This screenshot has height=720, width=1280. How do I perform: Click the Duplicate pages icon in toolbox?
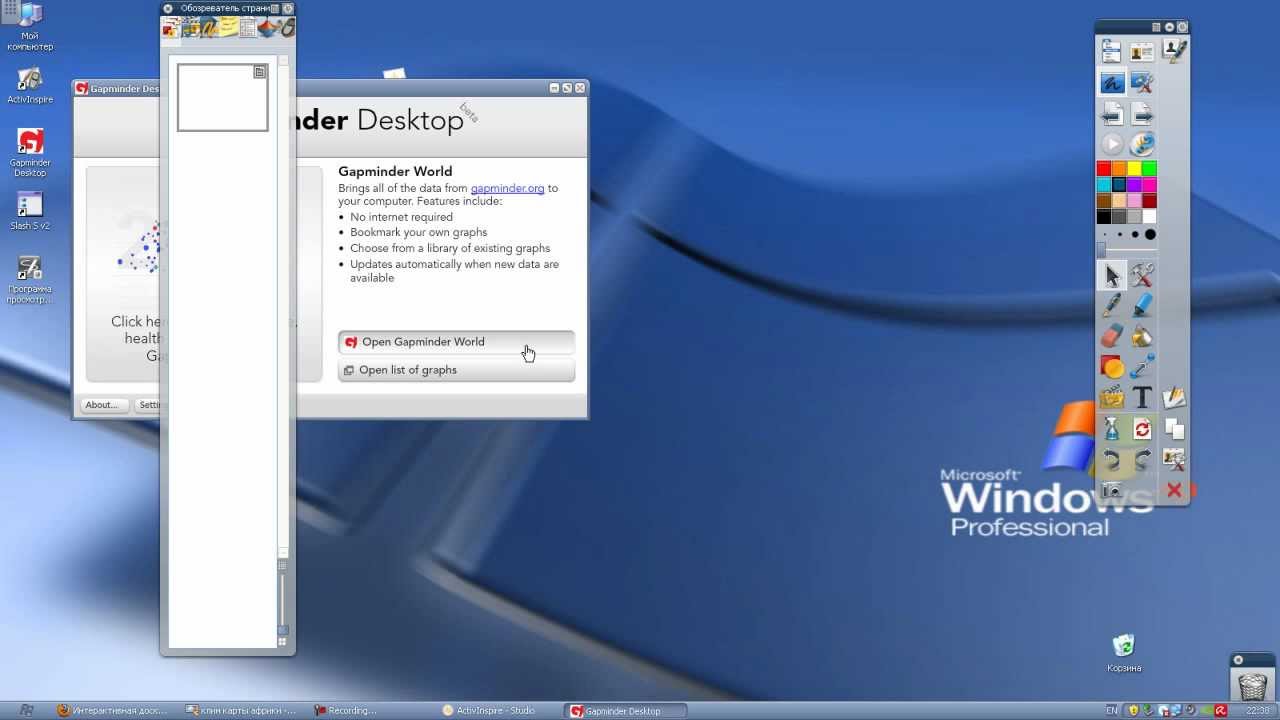pyautogui.click(x=1174, y=429)
